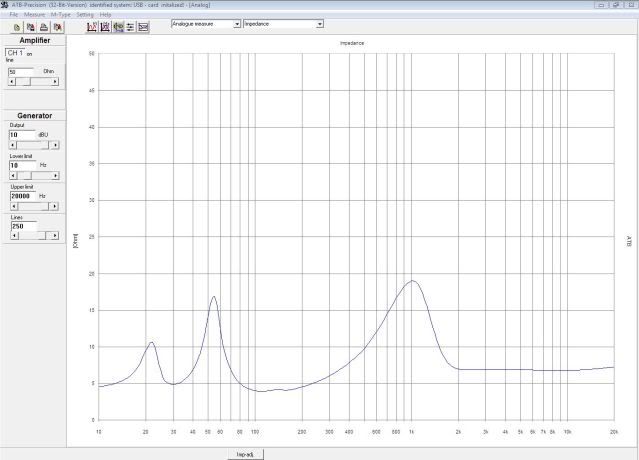Open the M-Type menu
The height and width of the screenshot is (460, 639).
[60, 15]
